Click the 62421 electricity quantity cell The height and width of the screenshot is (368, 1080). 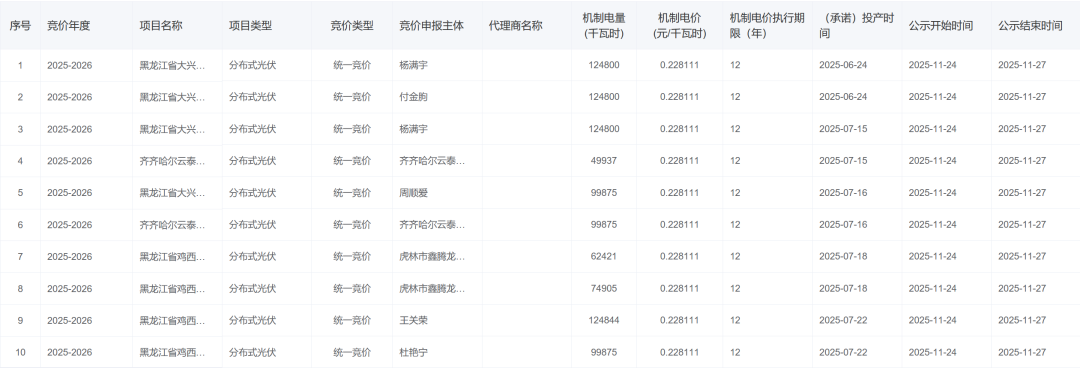pos(604,256)
